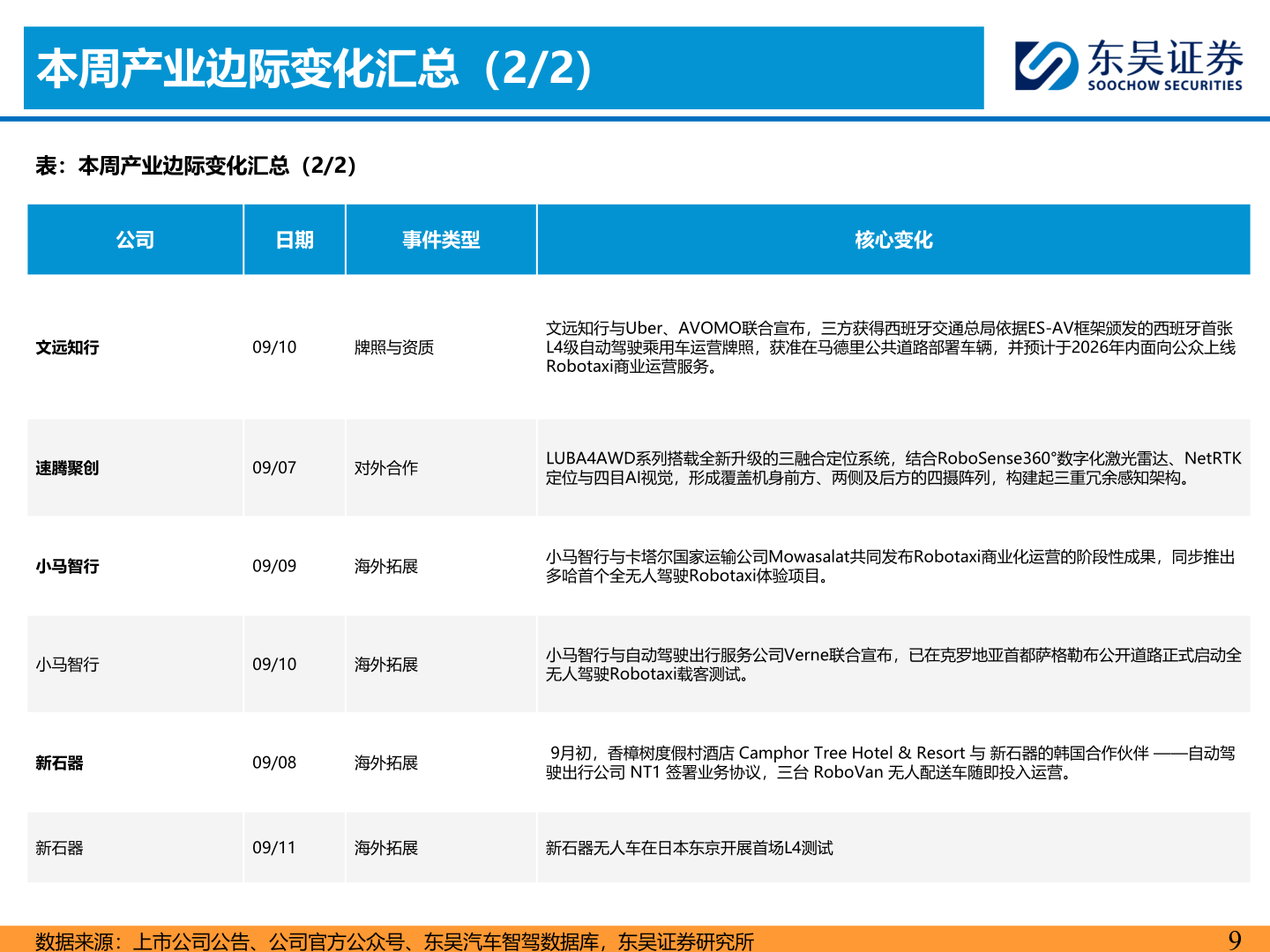This screenshot has height=952, width=1270.
Task: Click 海外拓展 in the 09/11 row
Action: (386, 848)
